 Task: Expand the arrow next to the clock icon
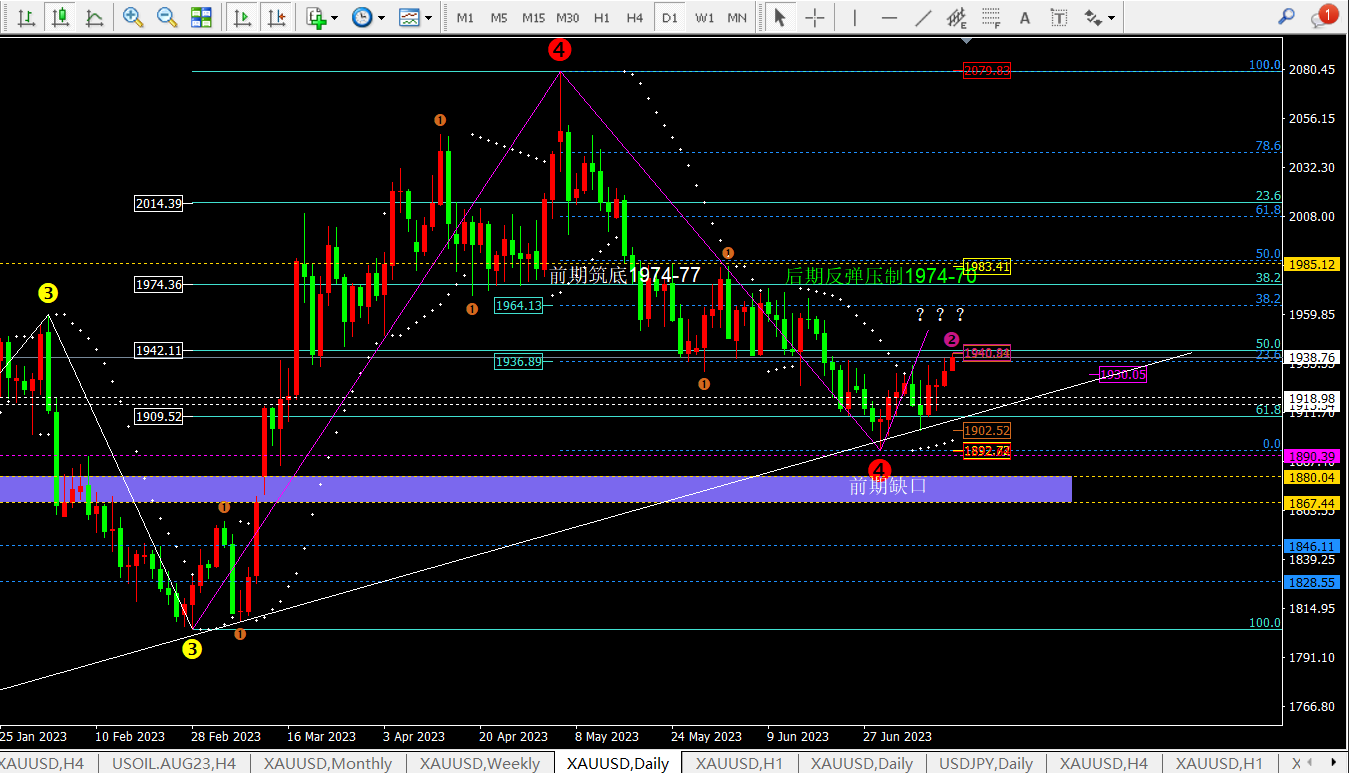381,17
